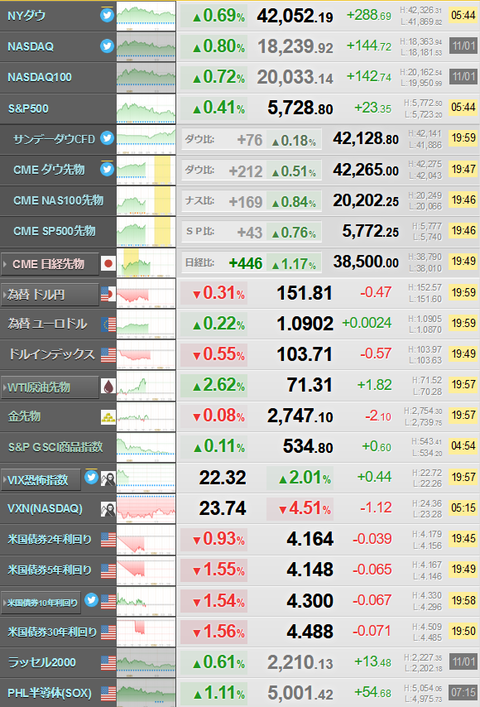Click the Twitter icon beside NASDAQ
Viewport: 480px width, 707px height.
107,46
